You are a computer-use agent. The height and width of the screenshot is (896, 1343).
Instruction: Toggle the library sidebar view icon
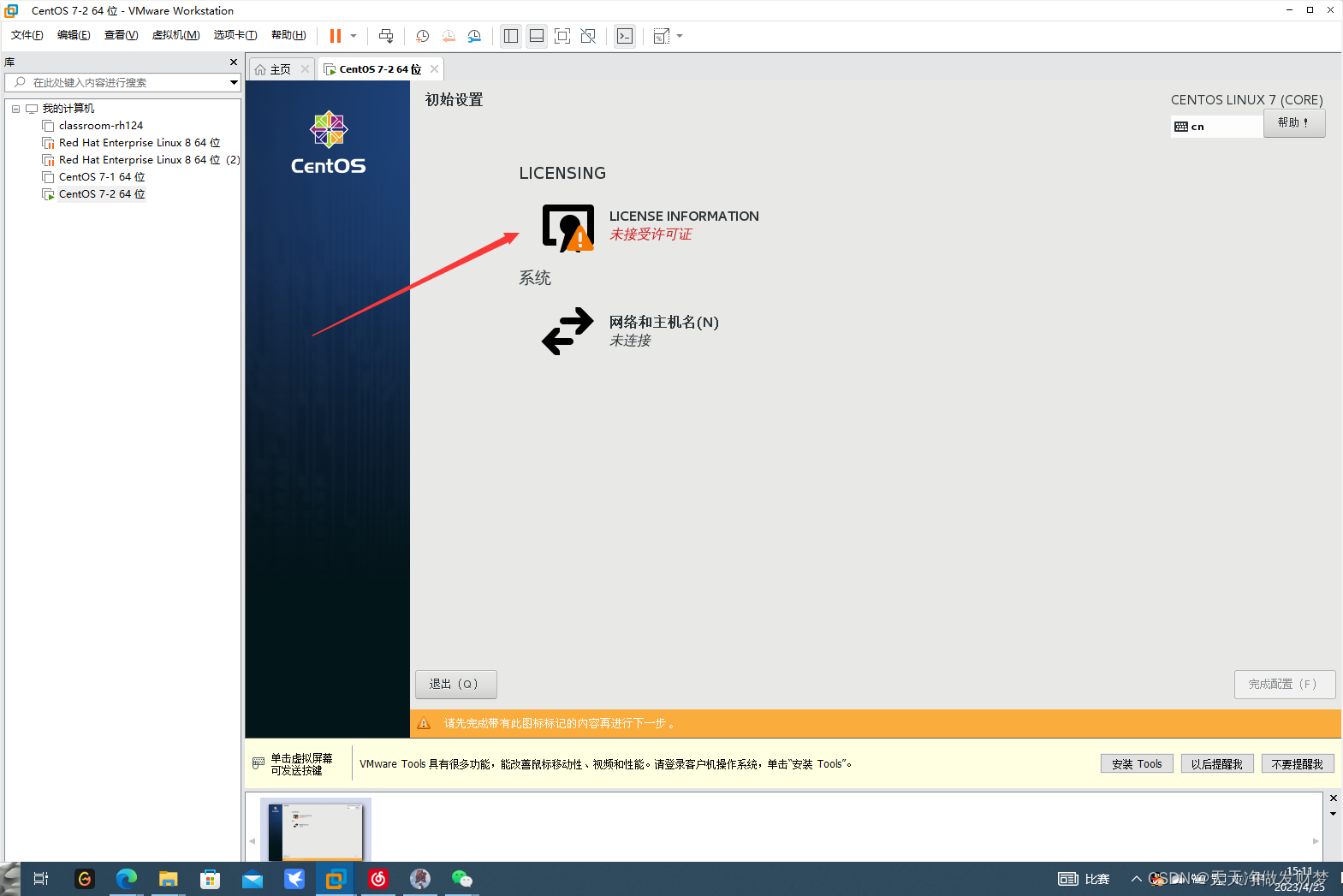(511, 36)
